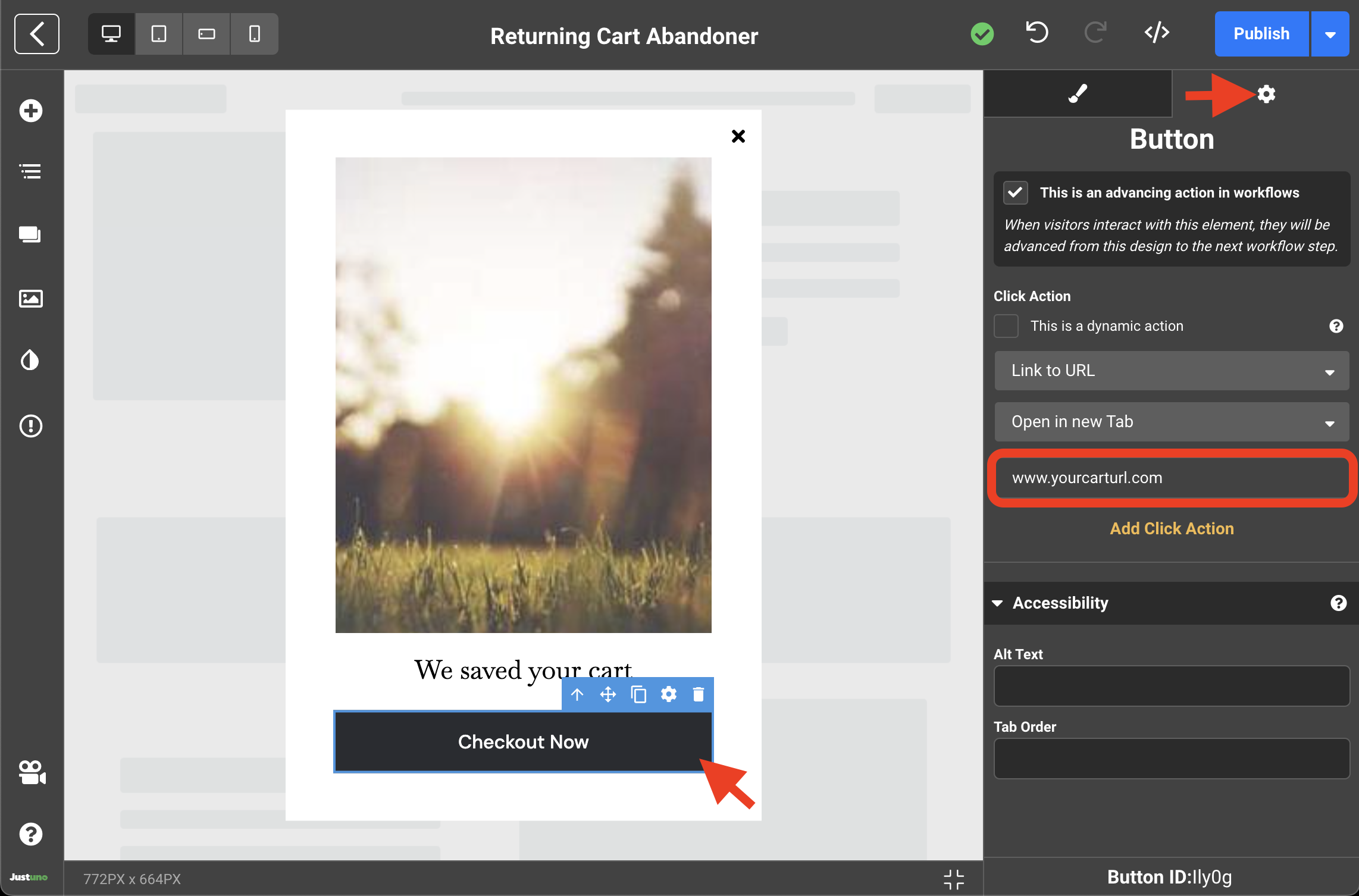
Task: Open the Open in new Tab dropdown
Action: pyautogui.click(x=1171, y=422)
